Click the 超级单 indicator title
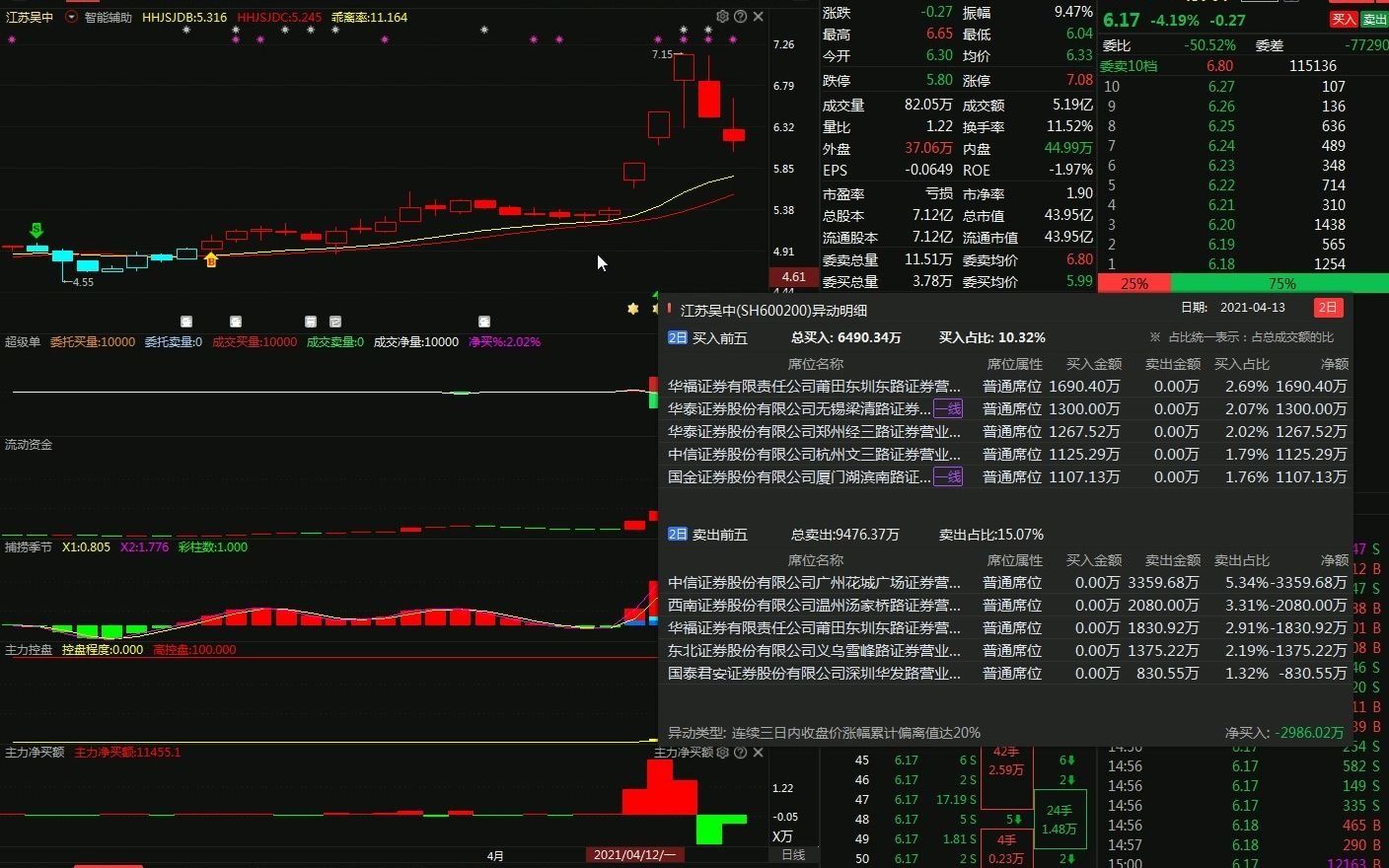 (x=23, y=341)
